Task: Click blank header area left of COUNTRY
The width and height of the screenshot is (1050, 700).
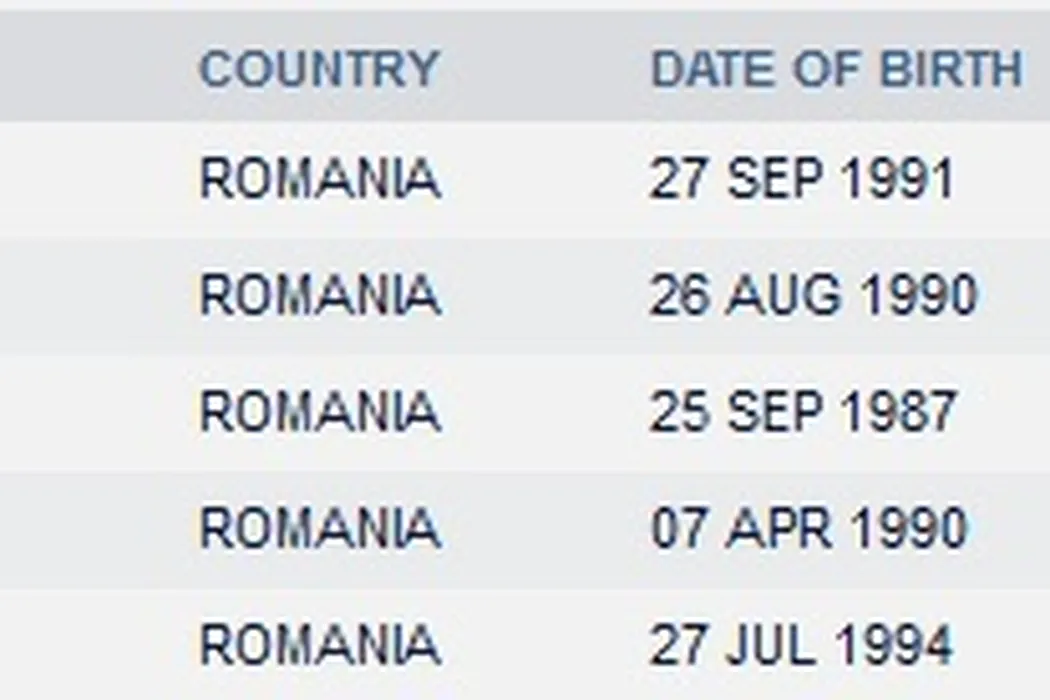Action: point(90,69)
